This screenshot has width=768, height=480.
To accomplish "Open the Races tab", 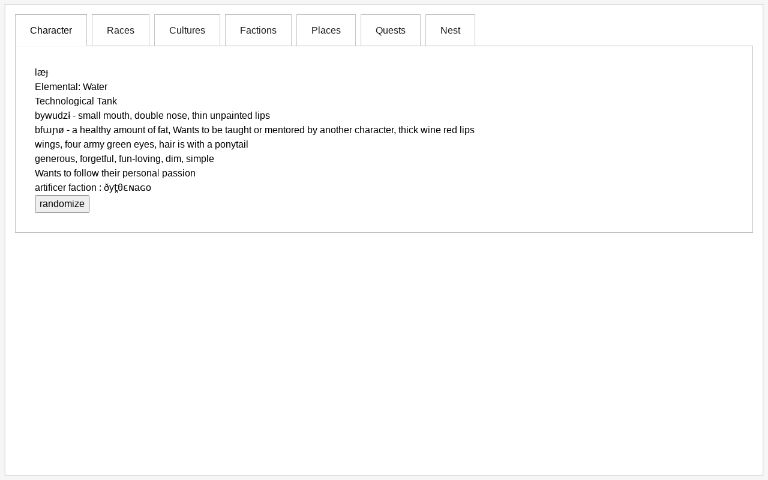I will (x=120, y=30).
